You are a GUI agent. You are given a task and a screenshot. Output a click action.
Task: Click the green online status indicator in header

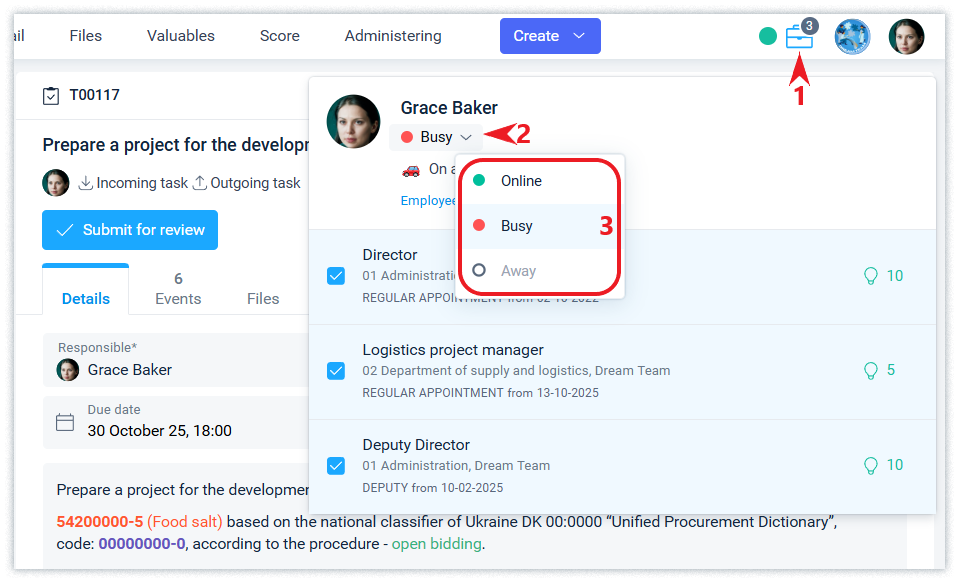(768, 37)
